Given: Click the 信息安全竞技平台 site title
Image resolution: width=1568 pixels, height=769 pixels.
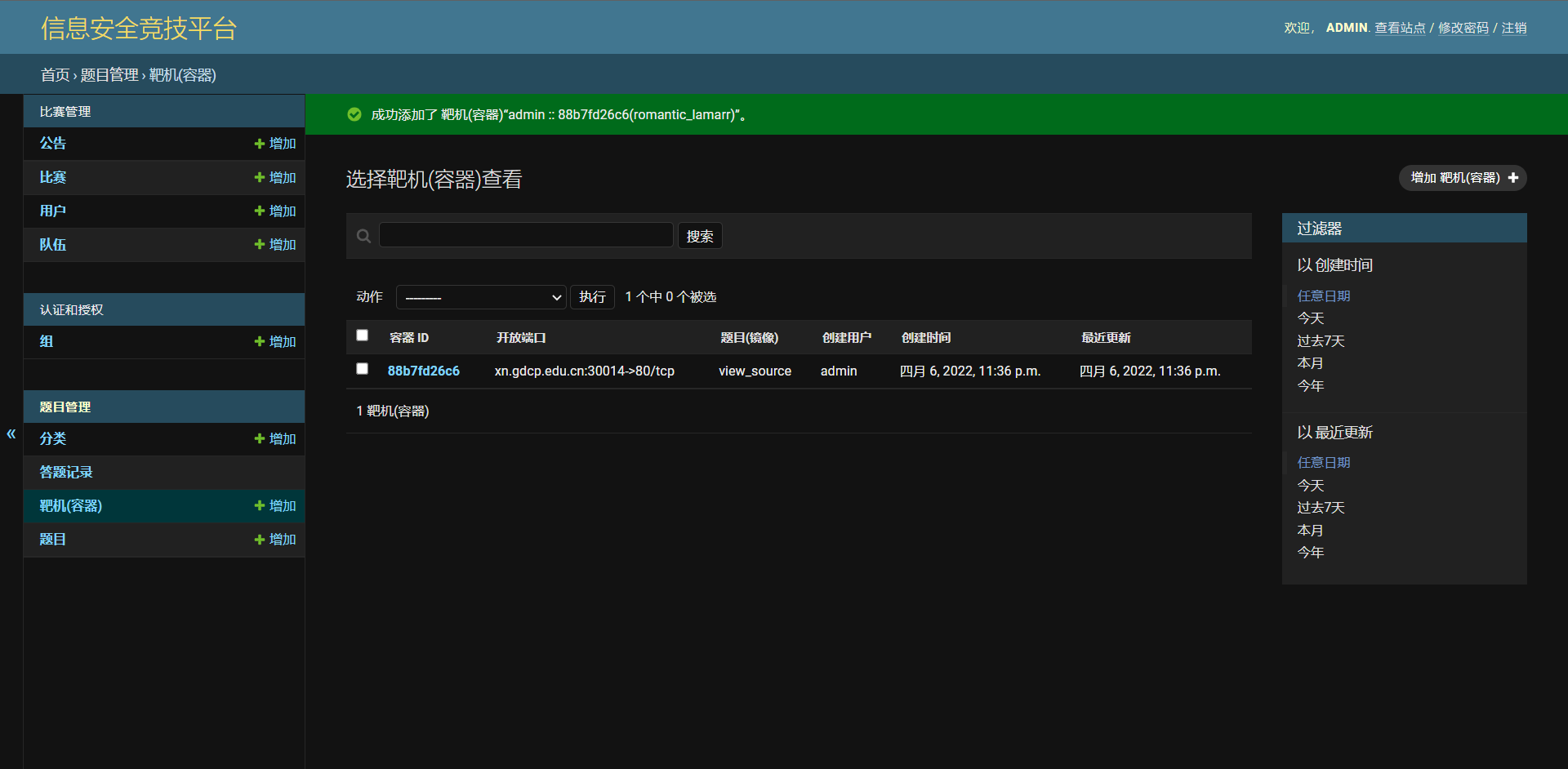Looking at the screenshot, I should pos(139,29).
